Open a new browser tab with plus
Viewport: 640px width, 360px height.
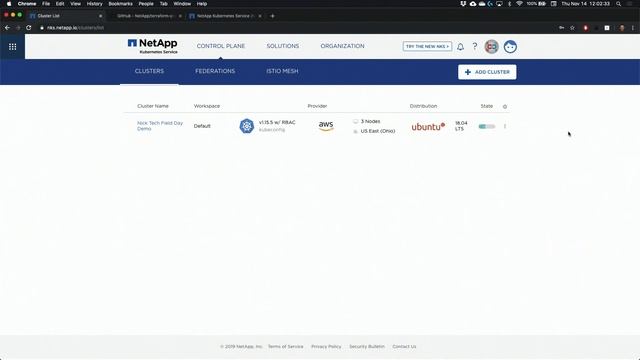272,16
